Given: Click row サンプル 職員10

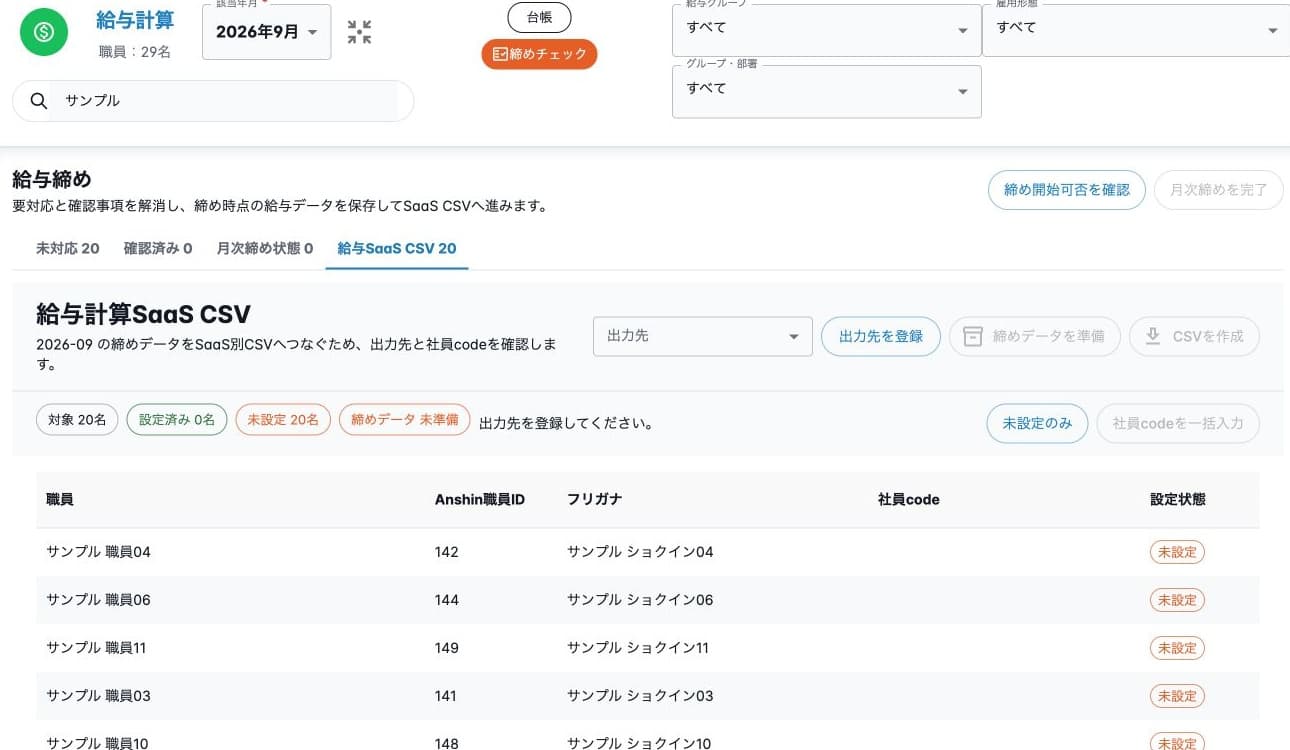Looking at the screenshot, I should click(x=648, y=735).
